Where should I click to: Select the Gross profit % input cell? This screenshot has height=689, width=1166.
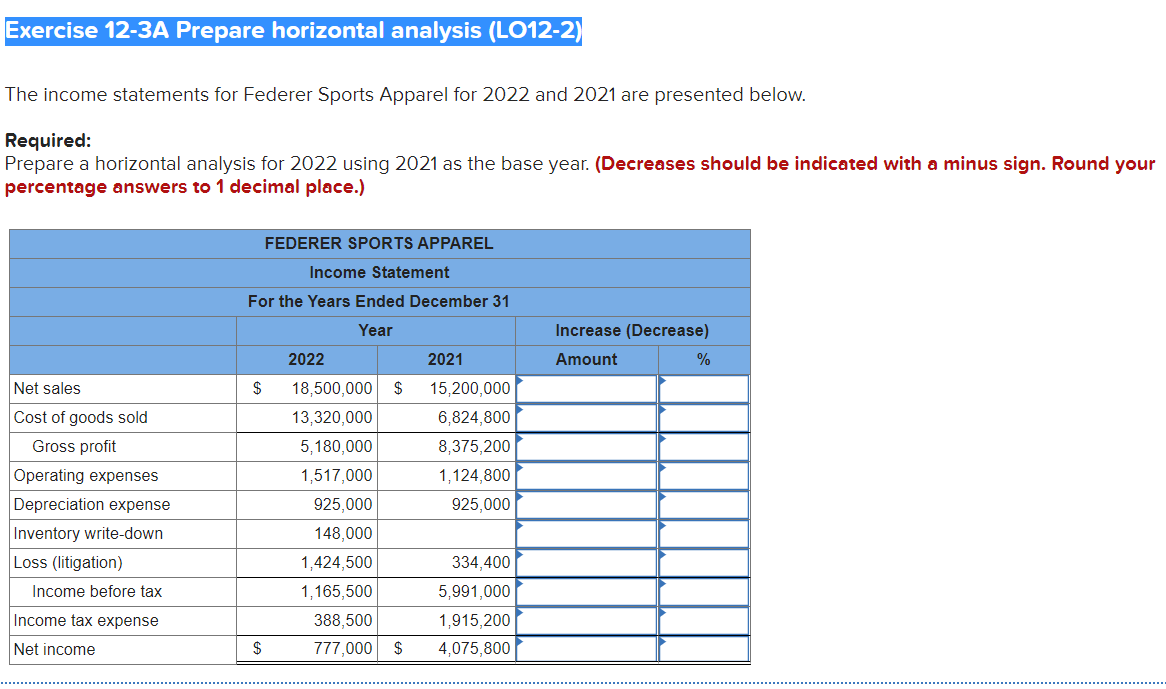pyautogui.click(x=703, y=446)
